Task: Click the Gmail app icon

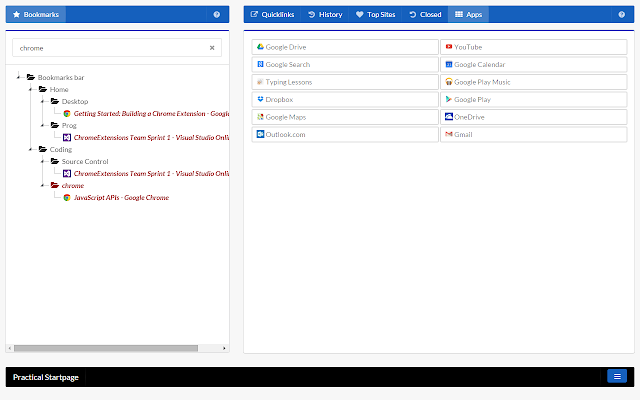Action: [x=449, y=134]
